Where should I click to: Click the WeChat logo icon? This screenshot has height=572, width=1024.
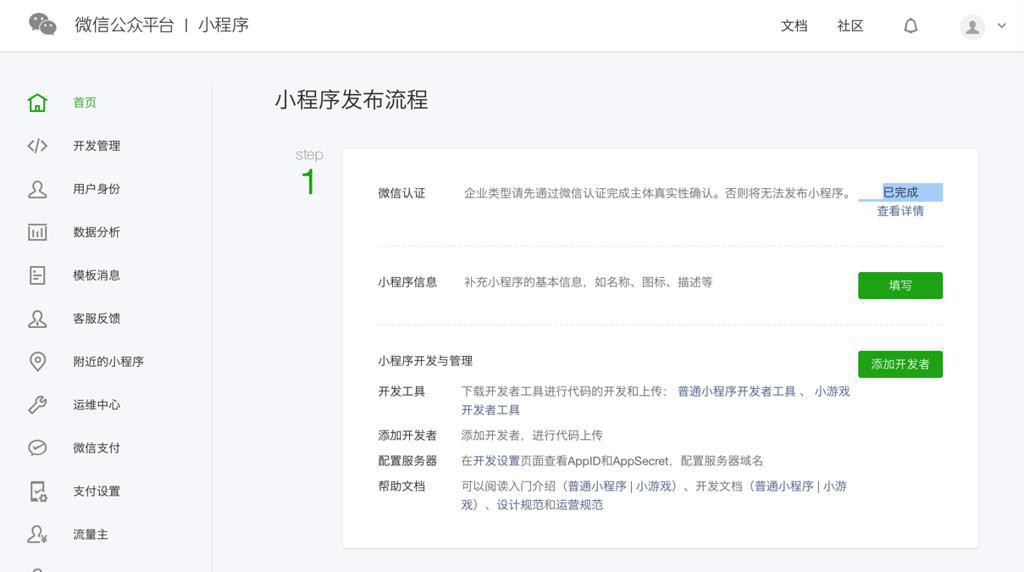click(x=42, y=24)
